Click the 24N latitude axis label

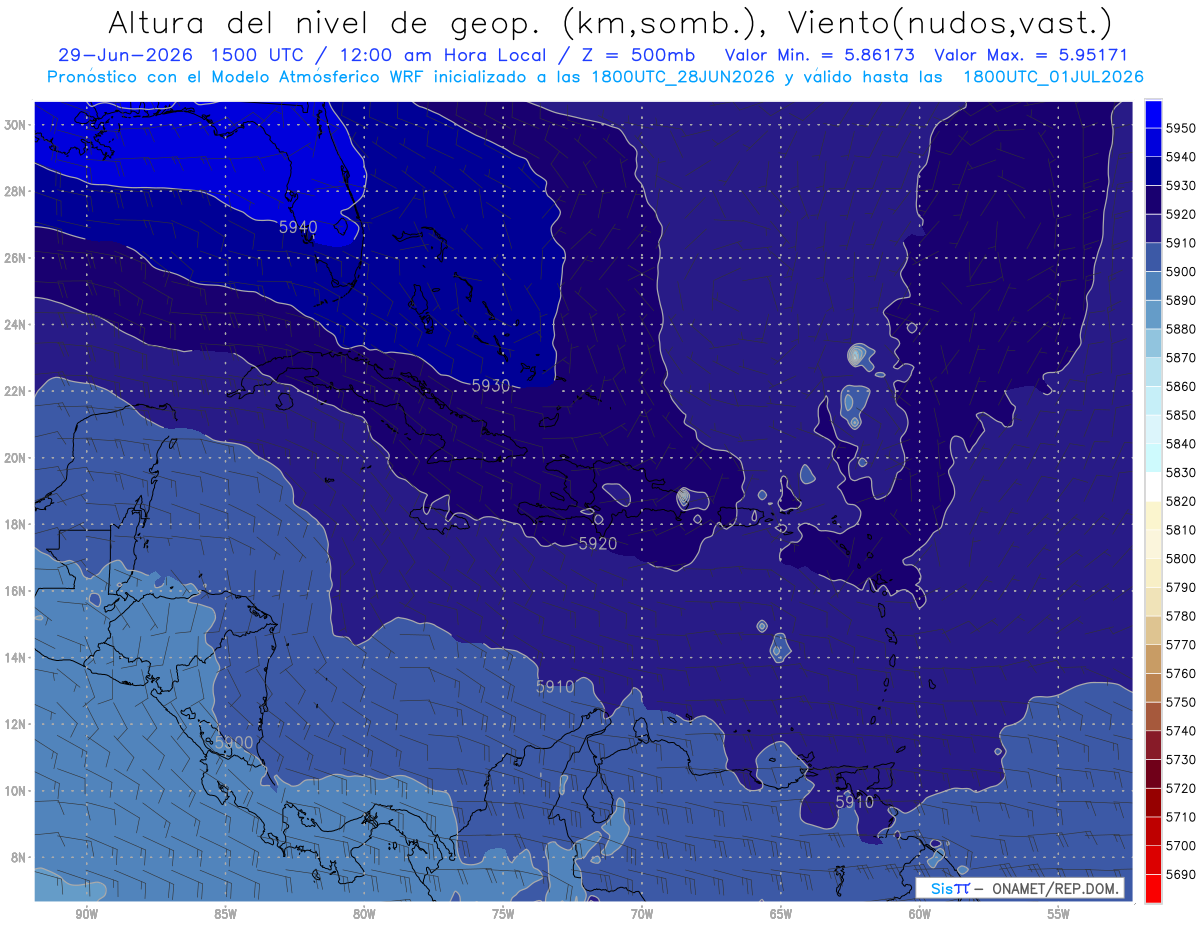click(14, 325)
